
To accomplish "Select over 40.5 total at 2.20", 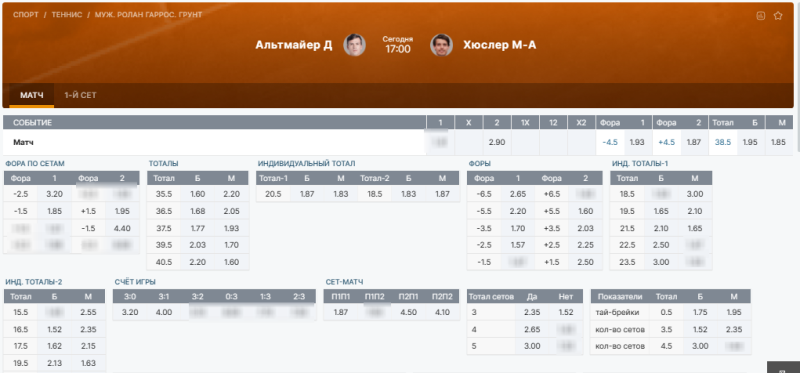I will click(197, 262).
